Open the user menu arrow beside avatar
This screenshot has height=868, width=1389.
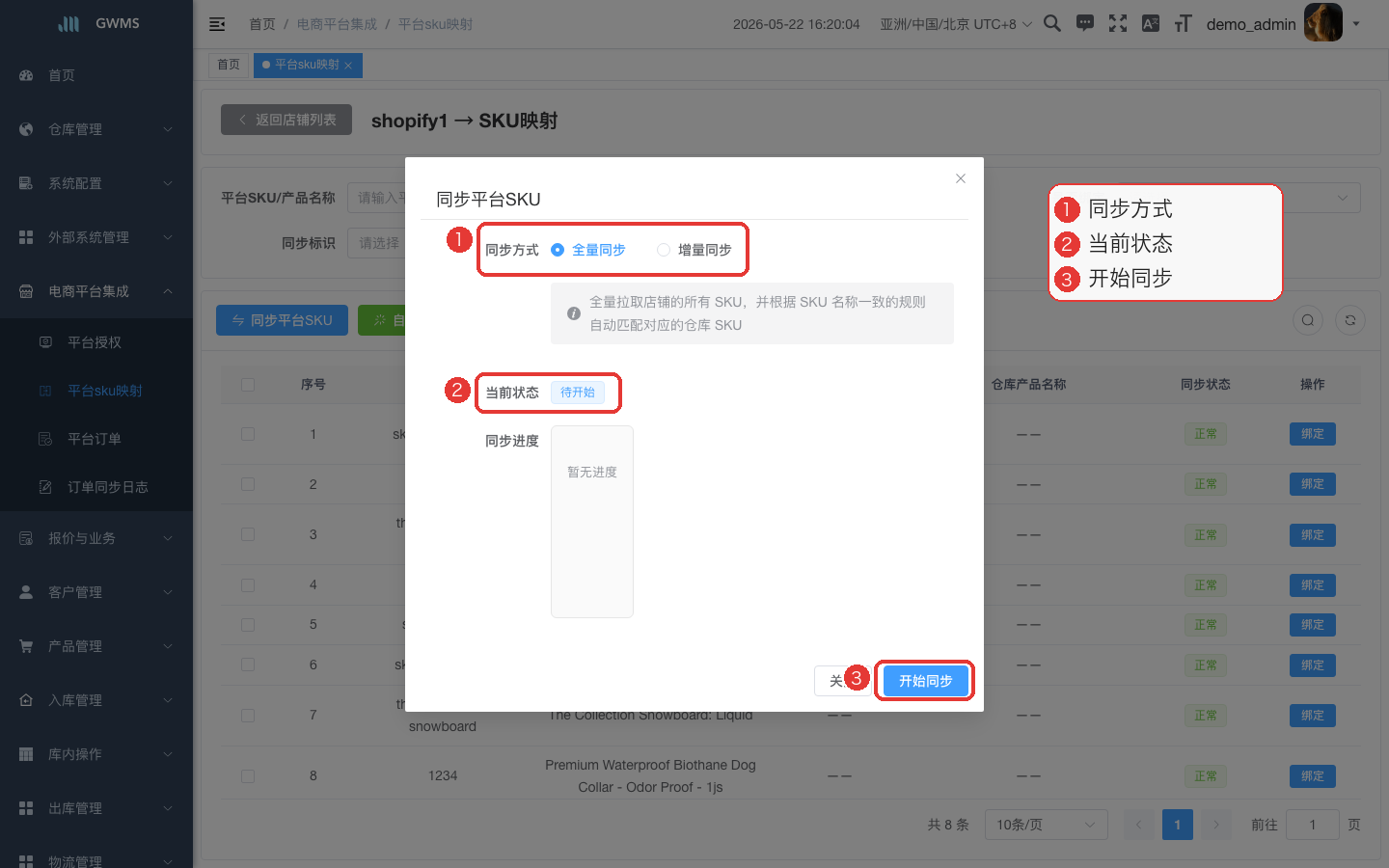coord(1356,23)
